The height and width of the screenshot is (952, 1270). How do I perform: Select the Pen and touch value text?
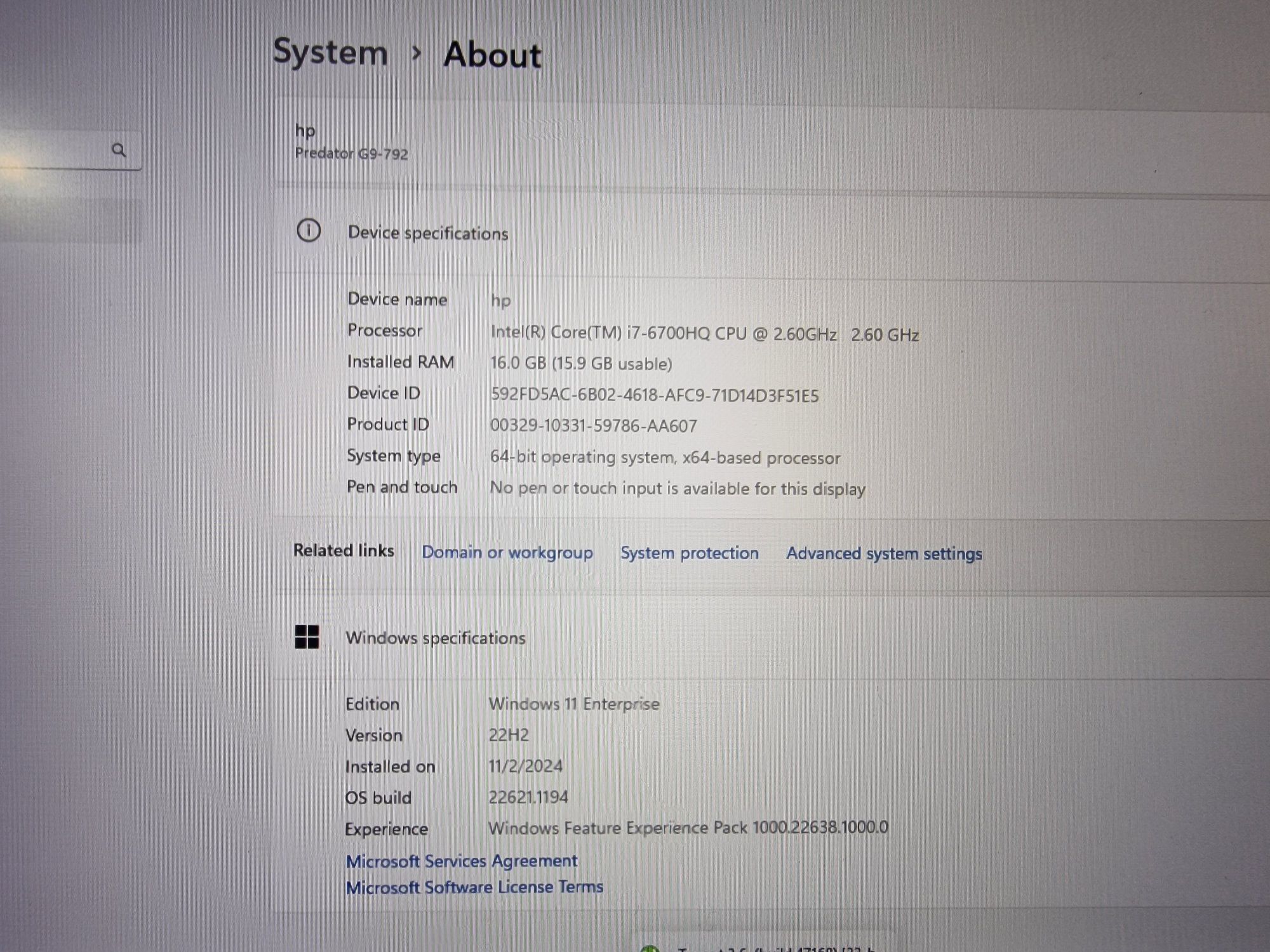(678, 489)
